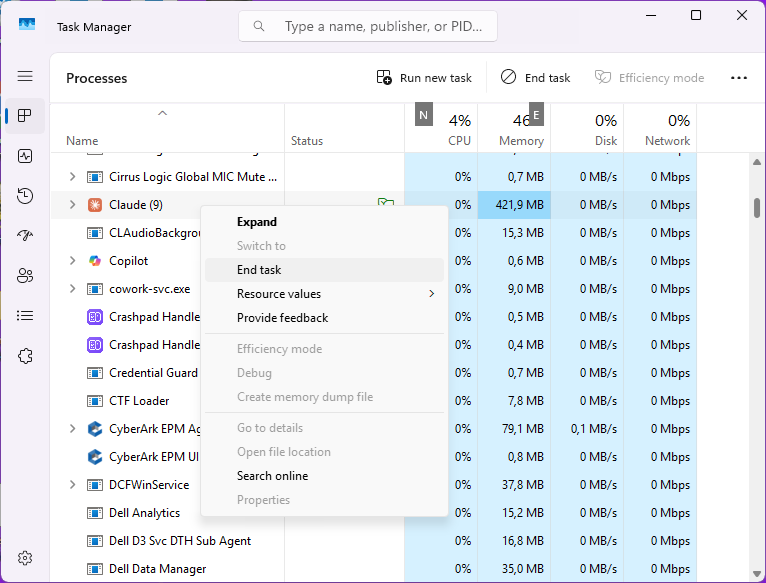
Task: Open the Resource values submenu
Action: click(x=324, y=294)
